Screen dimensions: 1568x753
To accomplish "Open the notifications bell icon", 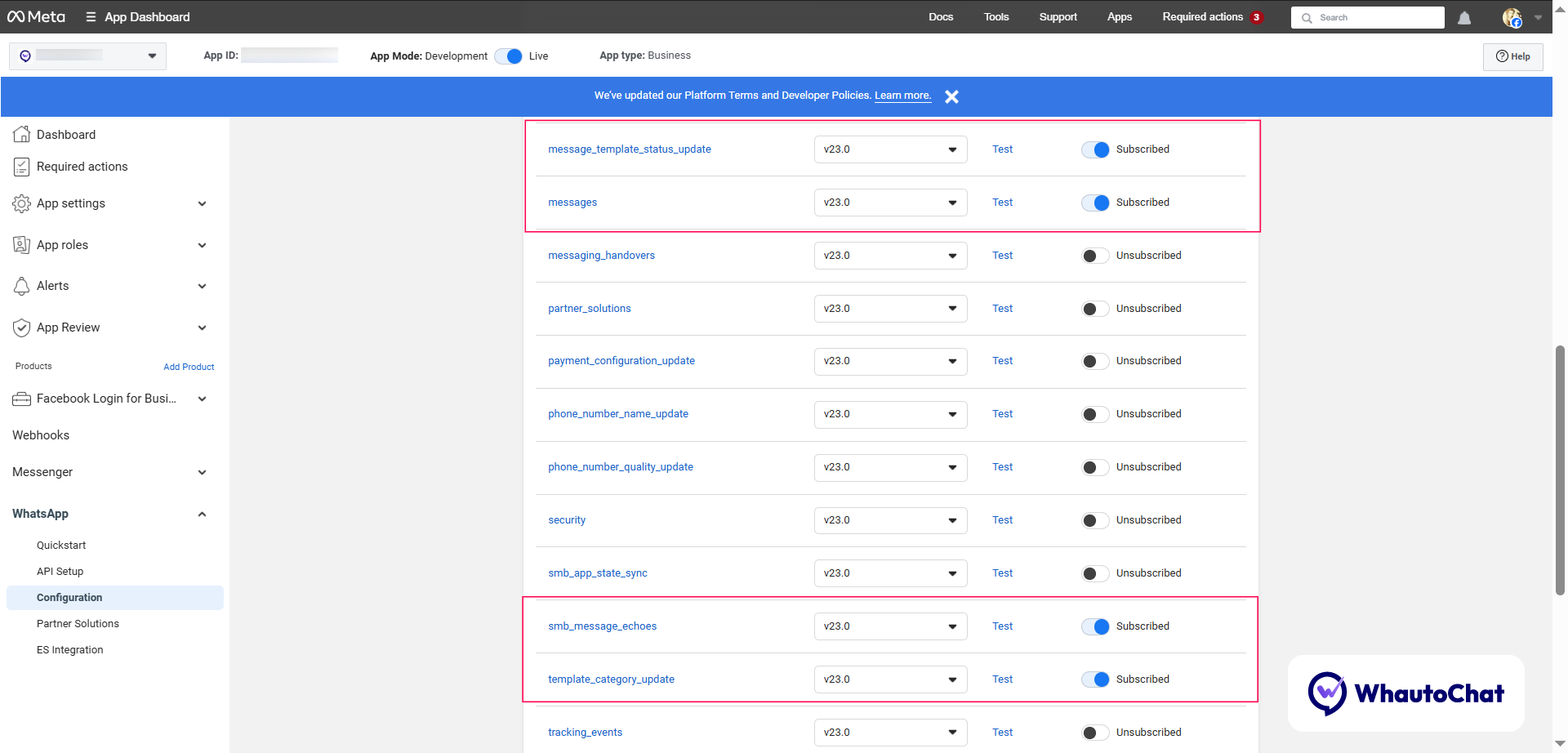I will click(x=1464, y=18).
